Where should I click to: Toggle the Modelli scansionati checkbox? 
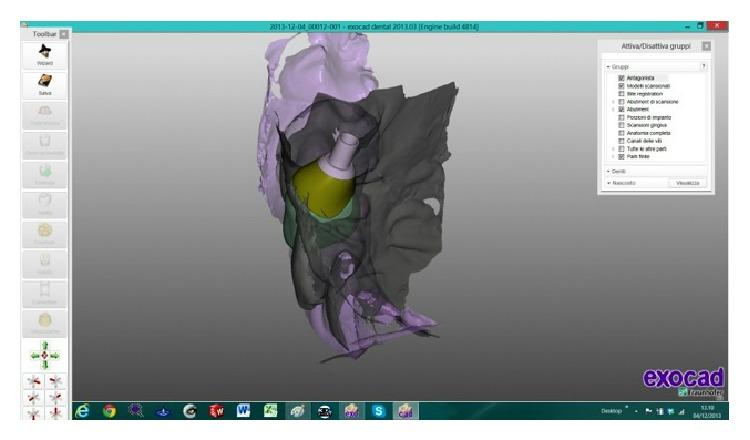(621, 86)
